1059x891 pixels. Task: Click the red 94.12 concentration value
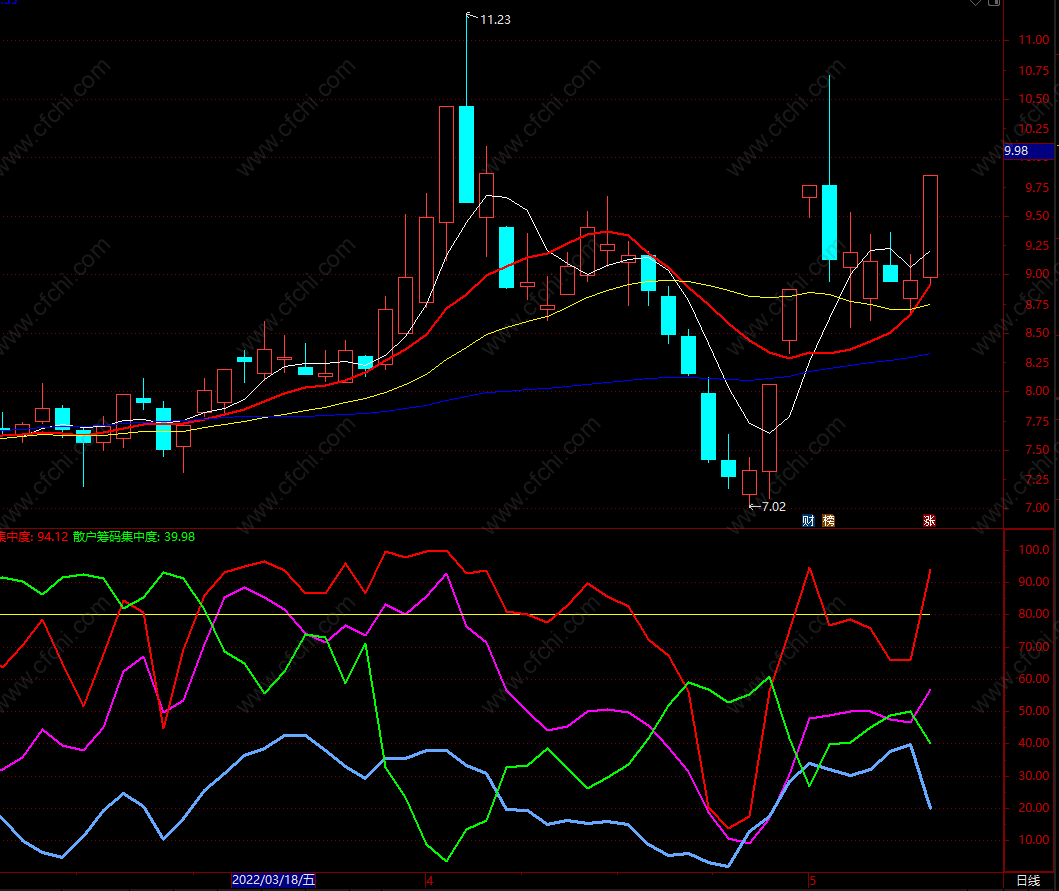click(53, 536)
